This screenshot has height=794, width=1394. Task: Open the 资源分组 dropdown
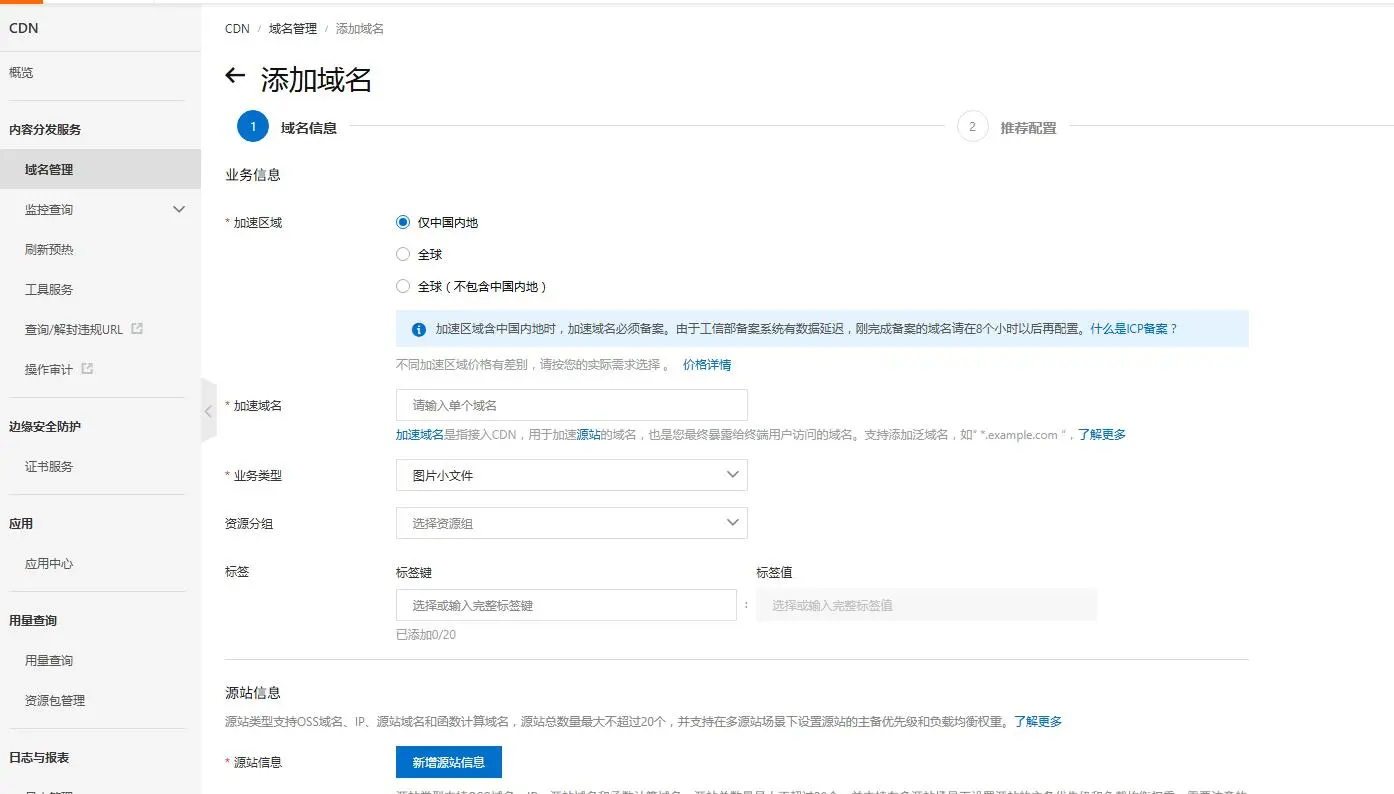point(572,523)
